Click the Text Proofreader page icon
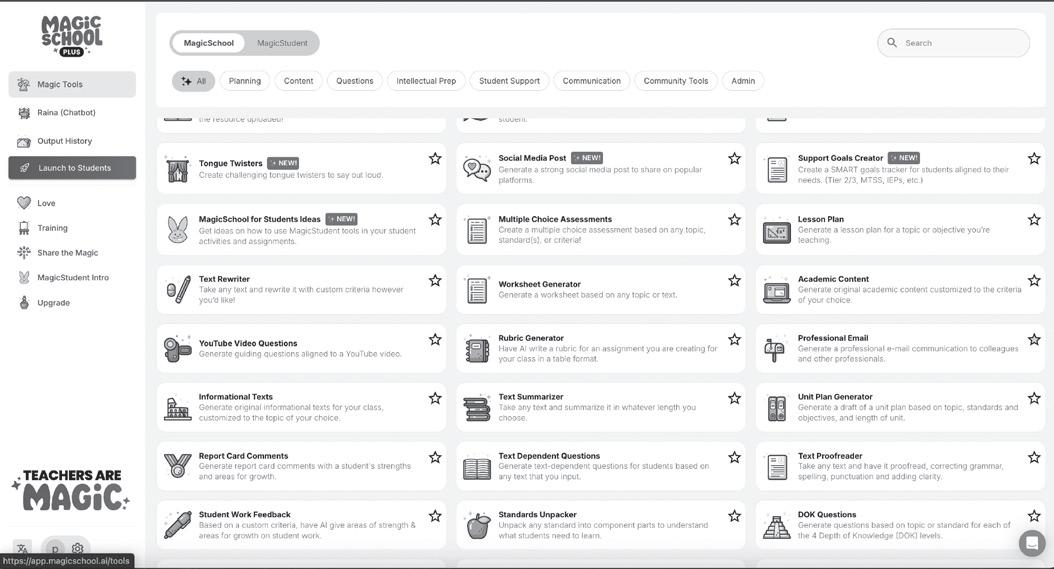The height and width of the screenshot is (569, 1054). 777,467
